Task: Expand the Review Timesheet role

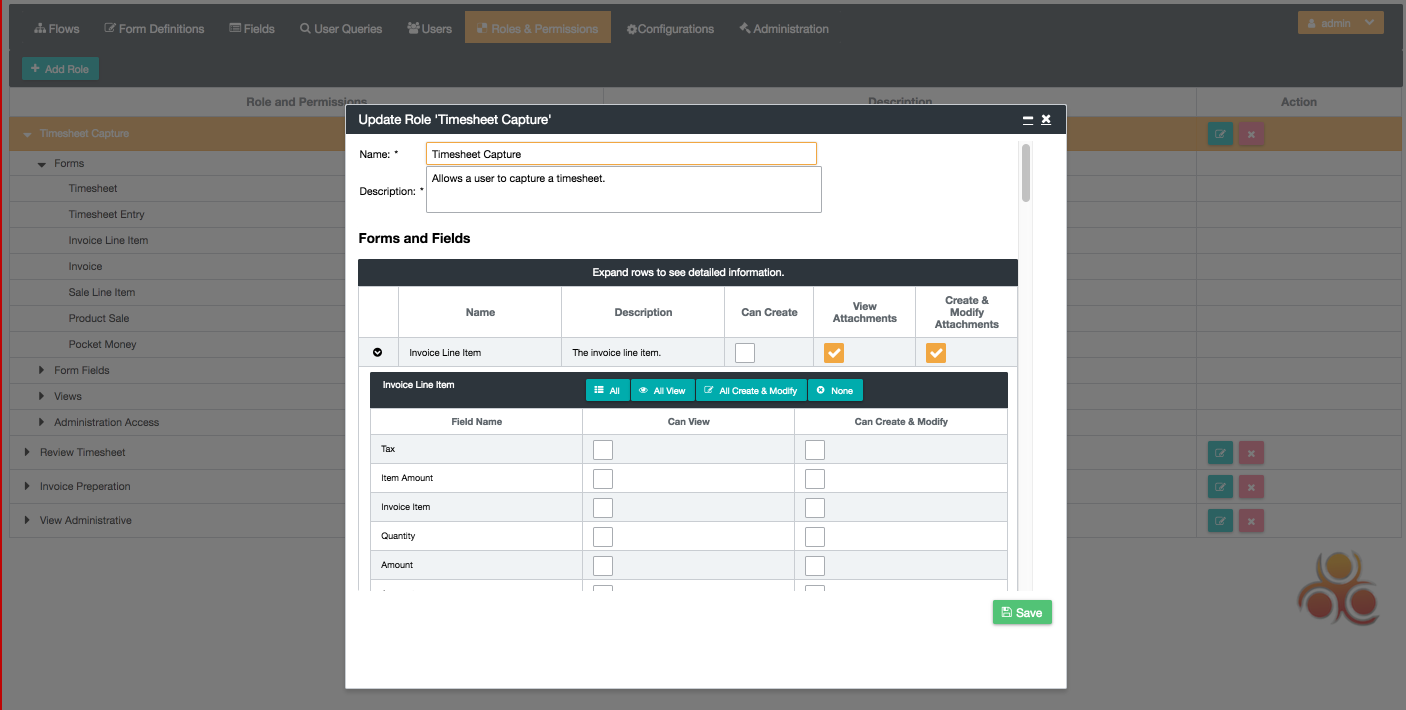Action: pos(28,452)
